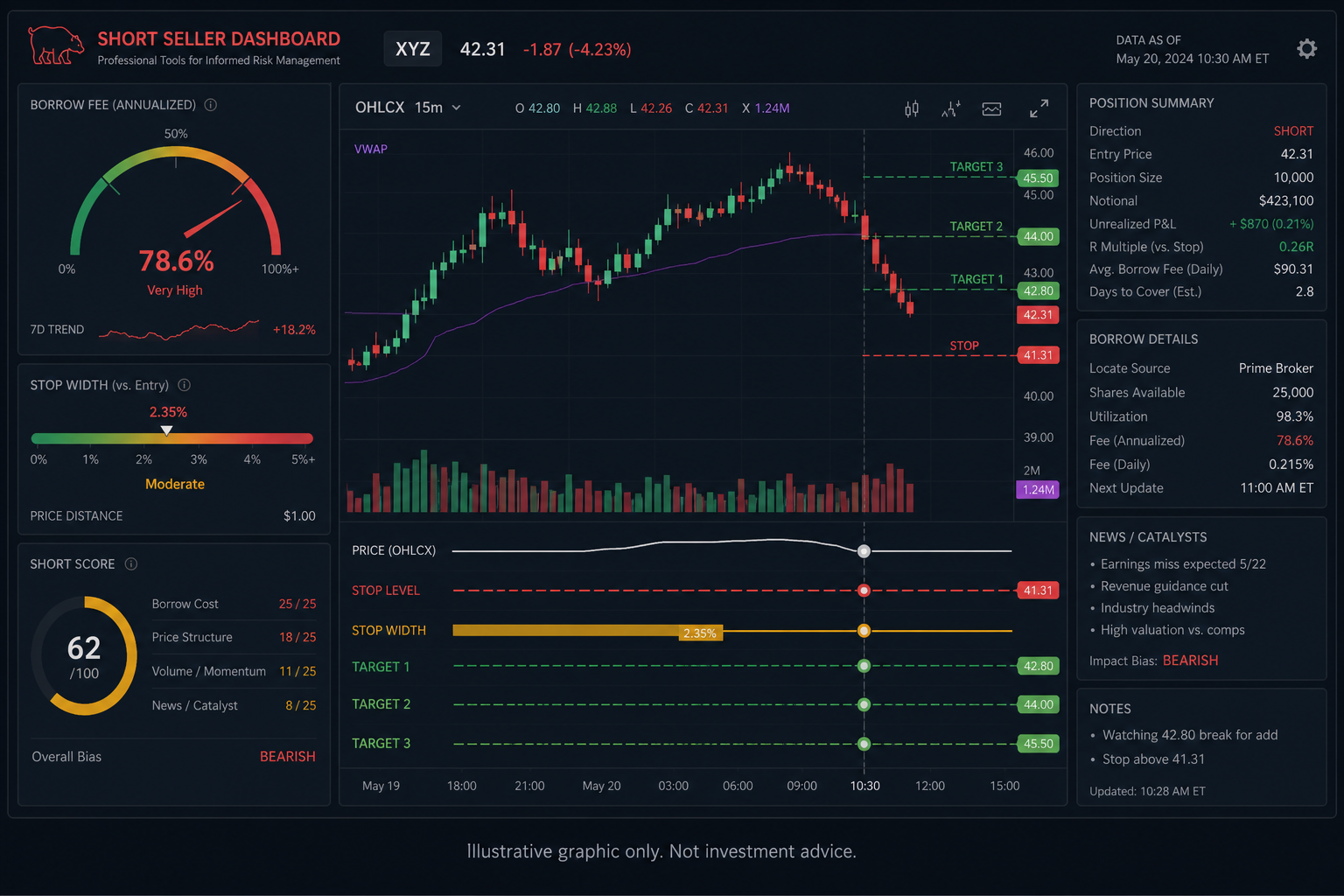Click the STOP LEVEL row label
This screenshot has height=896, width=1344.
(x=386, y=591)
